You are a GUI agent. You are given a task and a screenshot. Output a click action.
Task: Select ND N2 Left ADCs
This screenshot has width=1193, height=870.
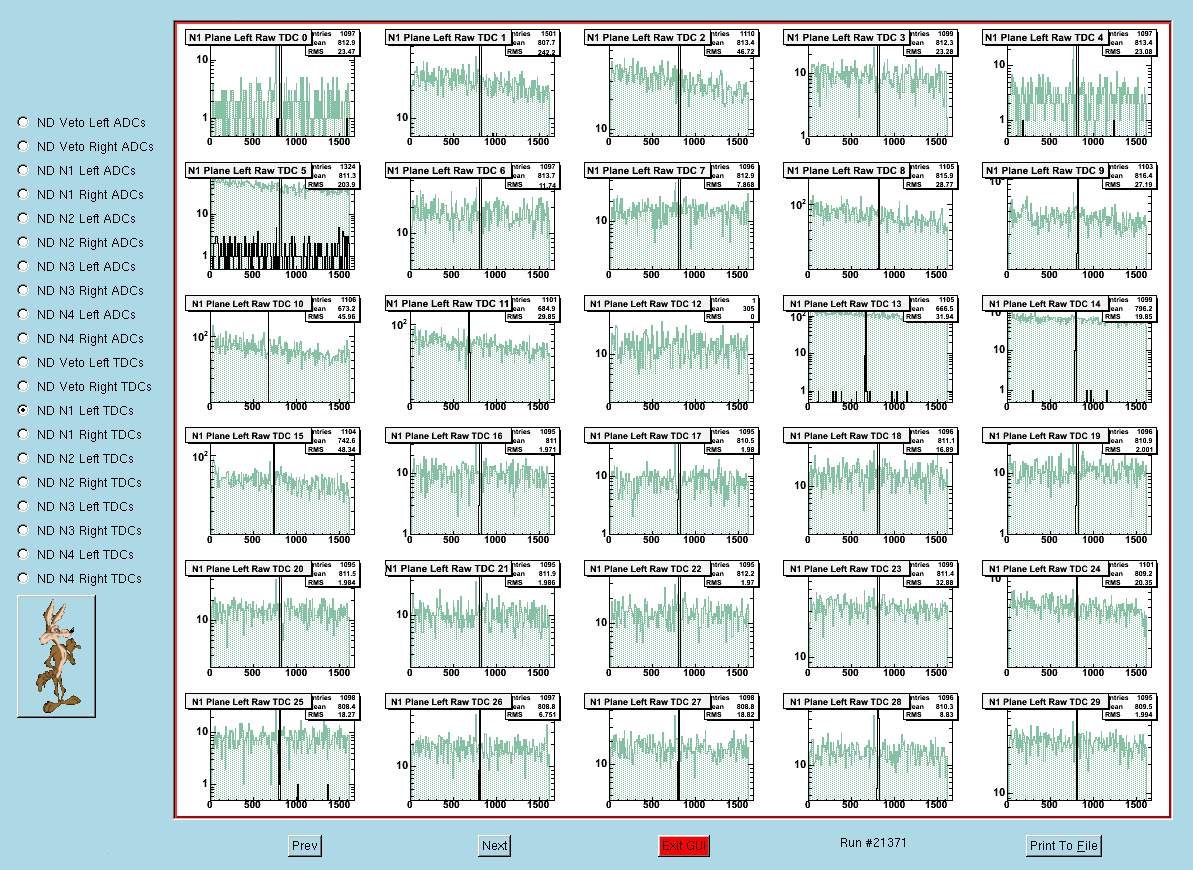point(24,218)
